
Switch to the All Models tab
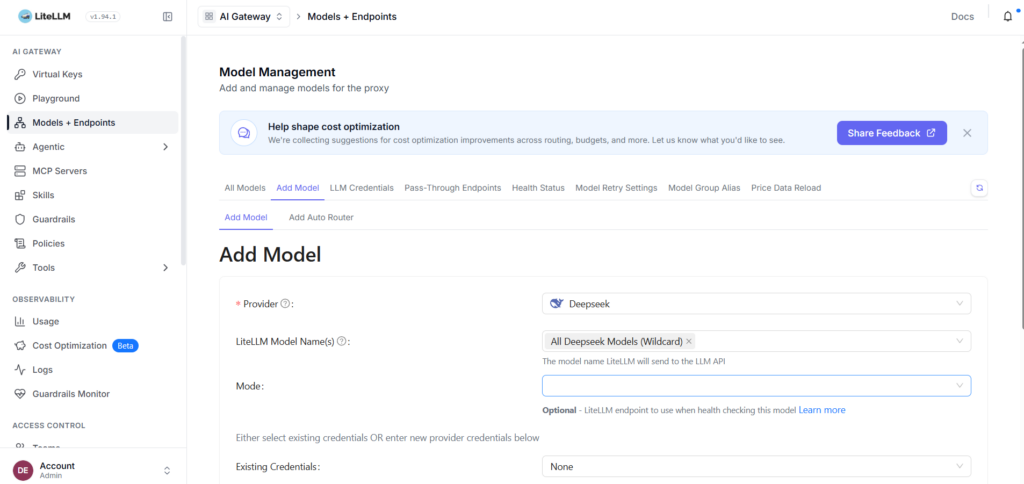245,187
